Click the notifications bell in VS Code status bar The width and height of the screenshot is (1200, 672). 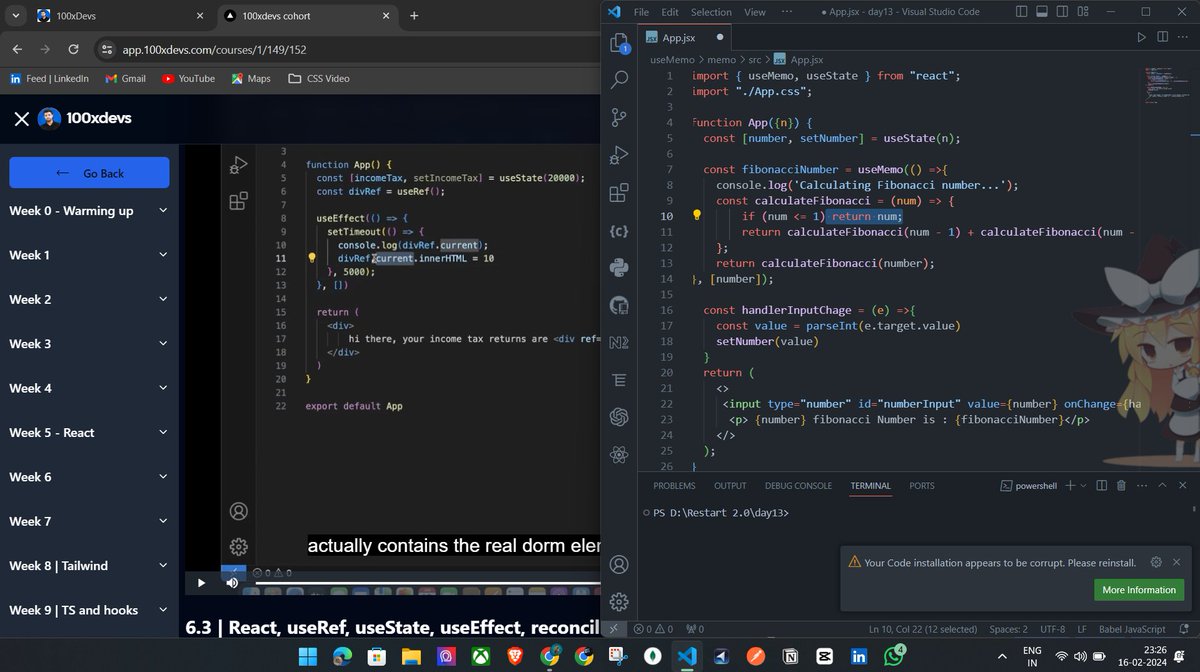[1186, 629]
